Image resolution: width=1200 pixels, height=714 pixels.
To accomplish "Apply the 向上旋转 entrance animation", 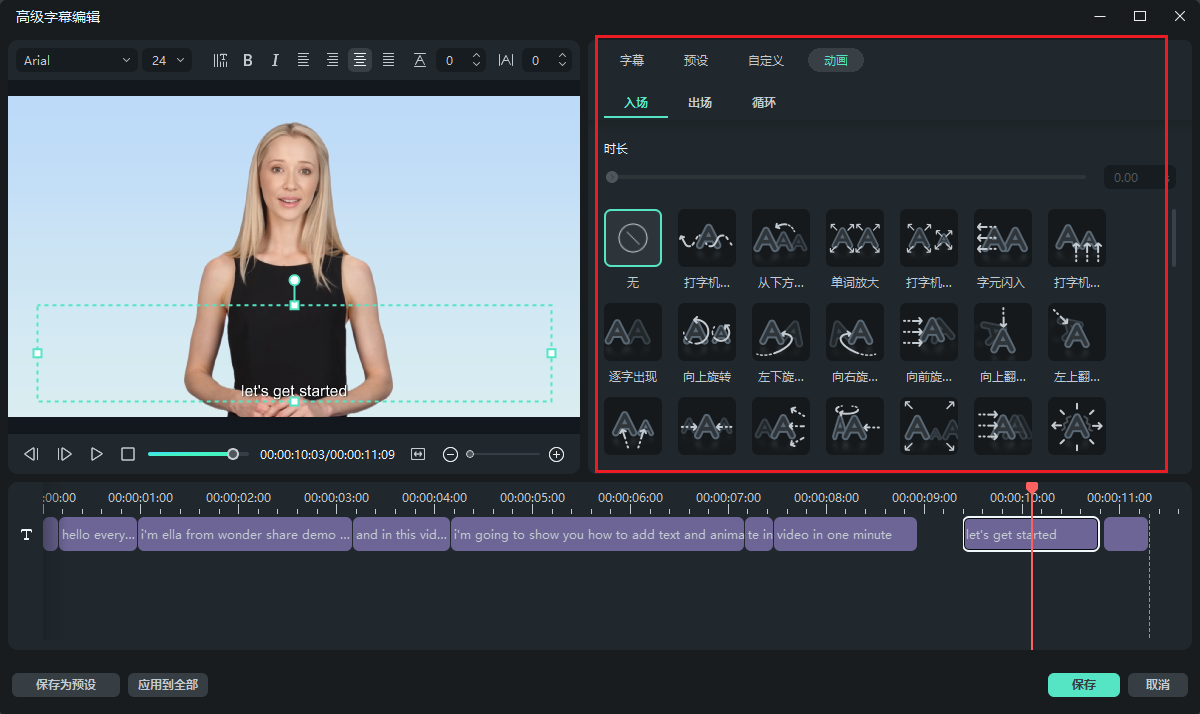I will click(706, 332).
